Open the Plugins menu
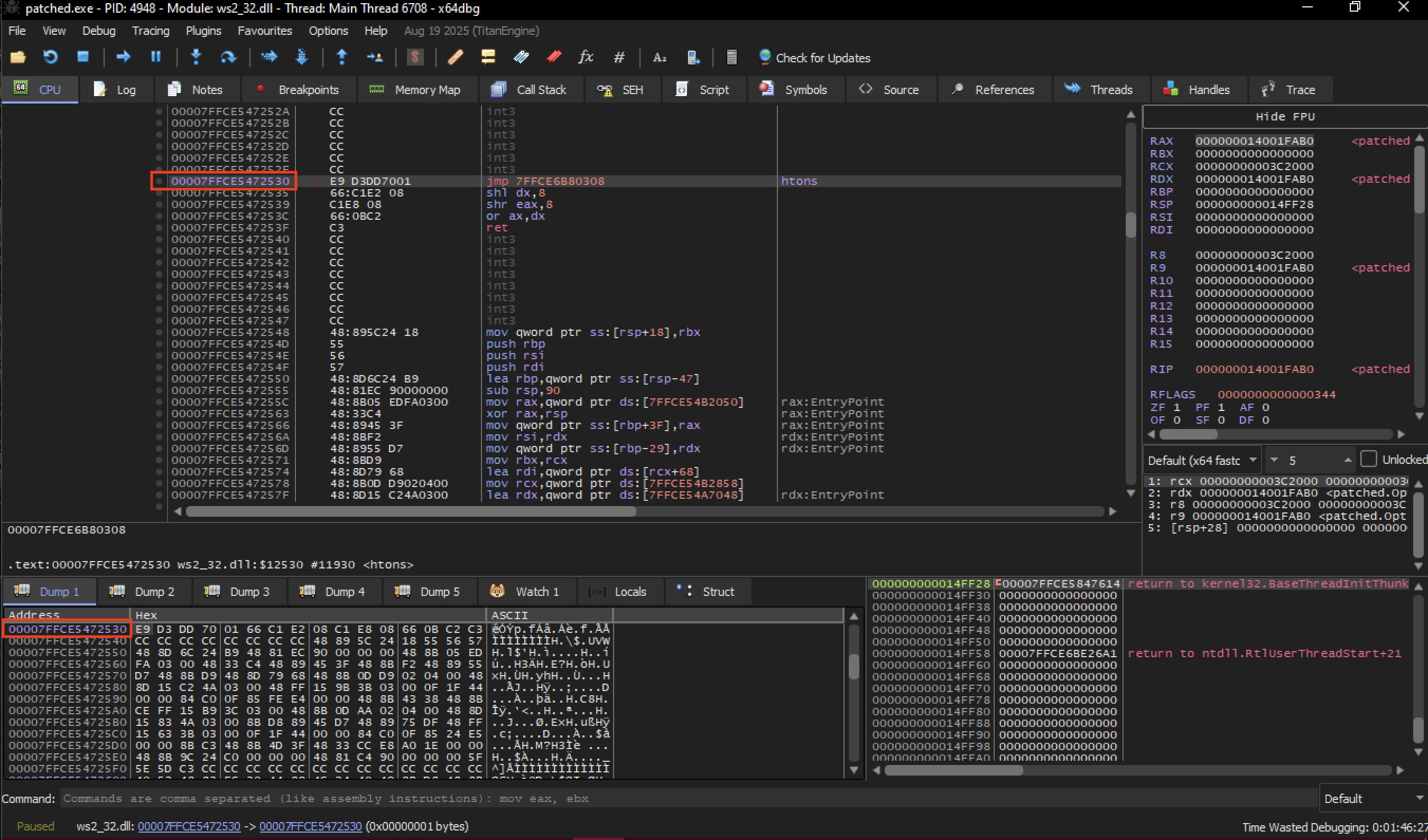Image resolution: width=1428 pixels, height=840 pixels. click(203, 31)
